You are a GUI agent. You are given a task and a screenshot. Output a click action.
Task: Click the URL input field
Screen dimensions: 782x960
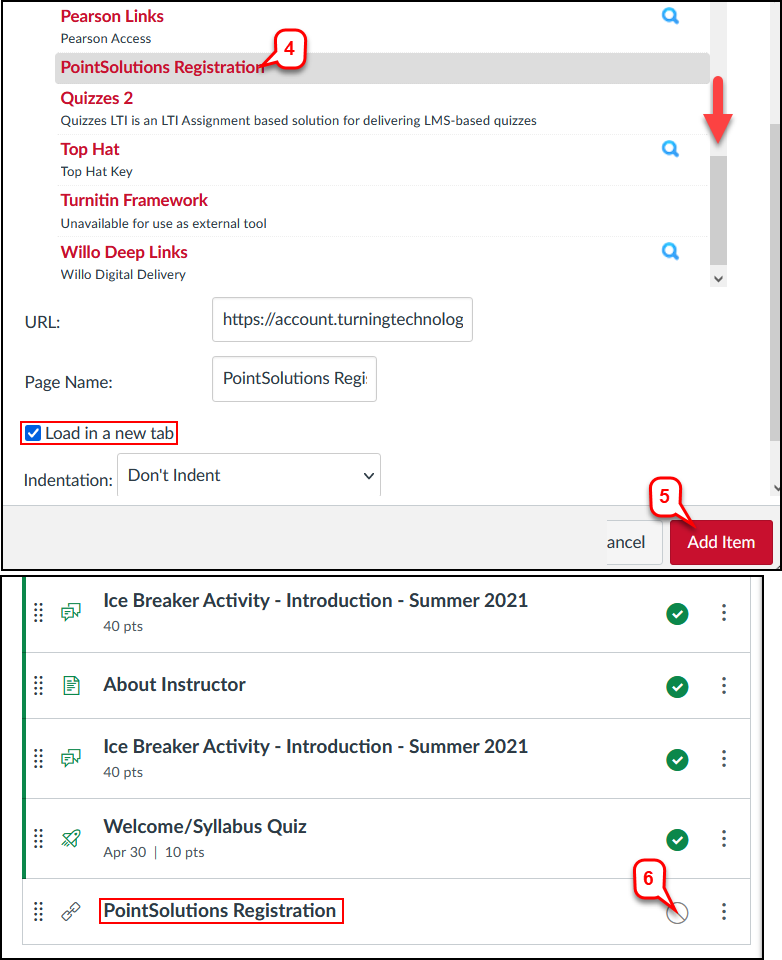342,320
